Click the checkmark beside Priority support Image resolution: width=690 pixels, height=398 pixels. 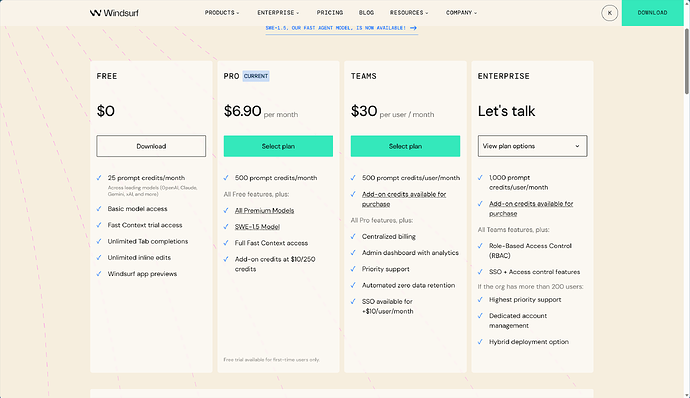coord(353,269)
